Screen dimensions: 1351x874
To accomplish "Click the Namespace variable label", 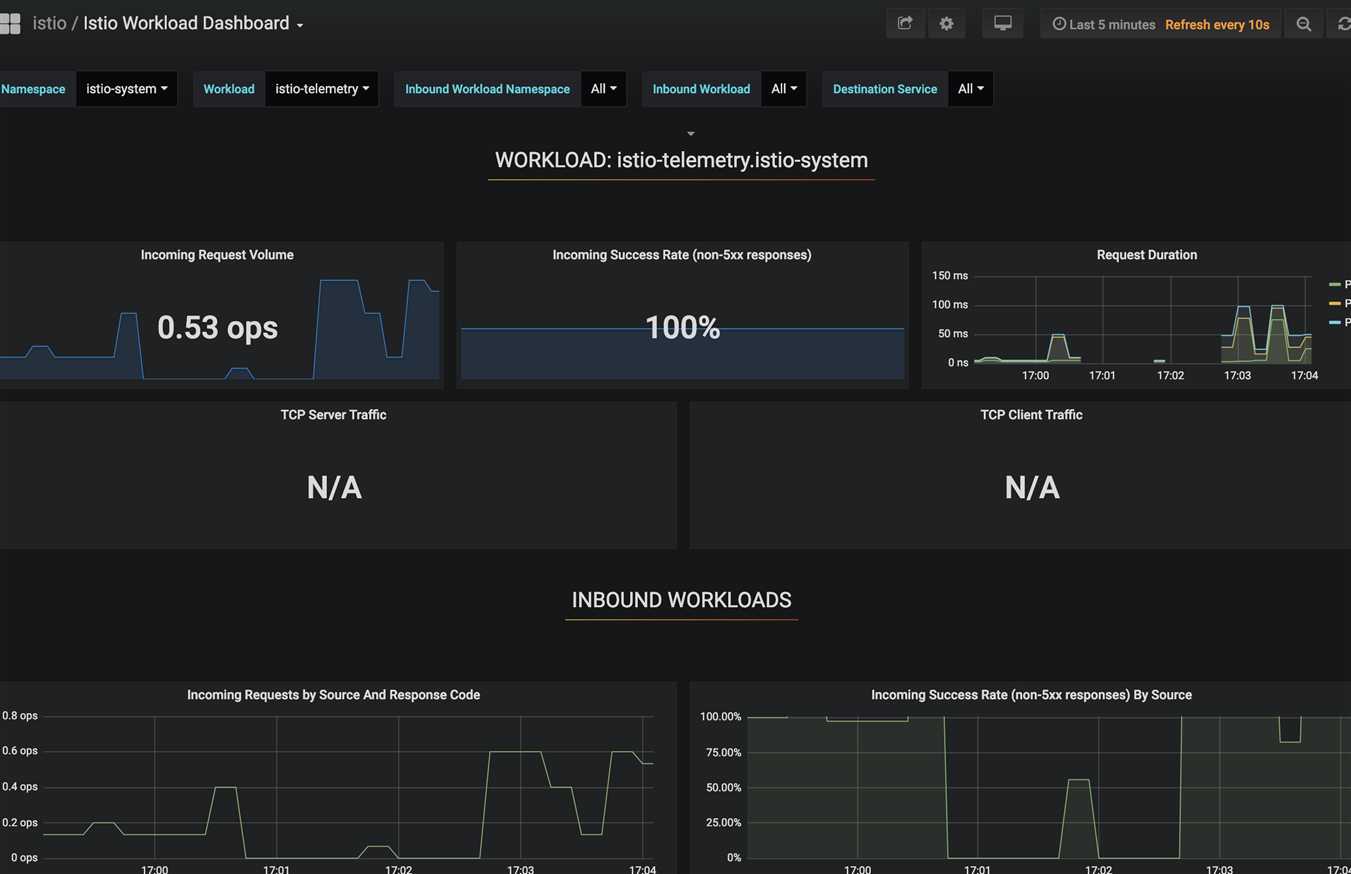I will 33,89.
